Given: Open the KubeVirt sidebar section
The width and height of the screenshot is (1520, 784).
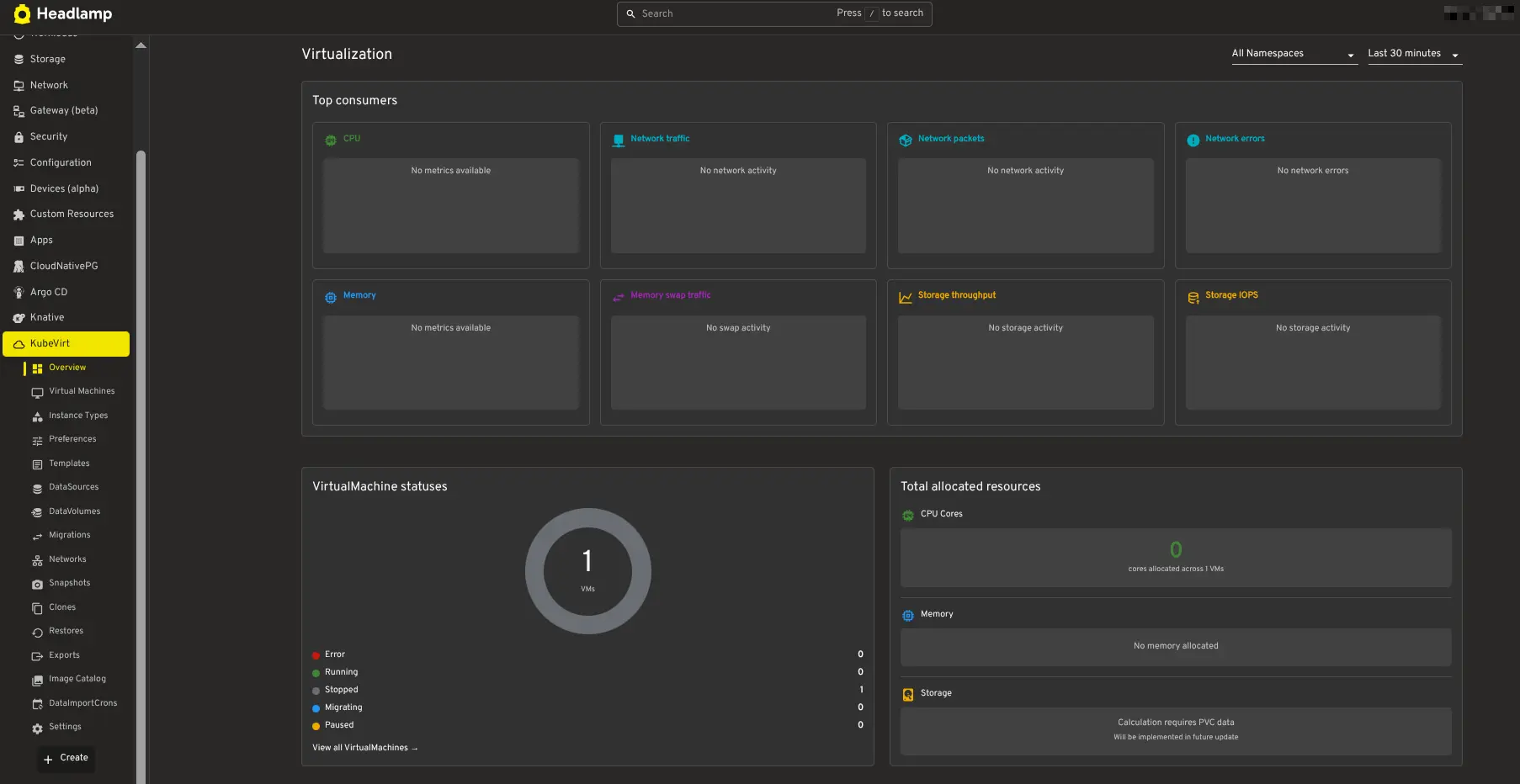Looking at the screenshot, I should pyautogui.click(x=66, y=343).
